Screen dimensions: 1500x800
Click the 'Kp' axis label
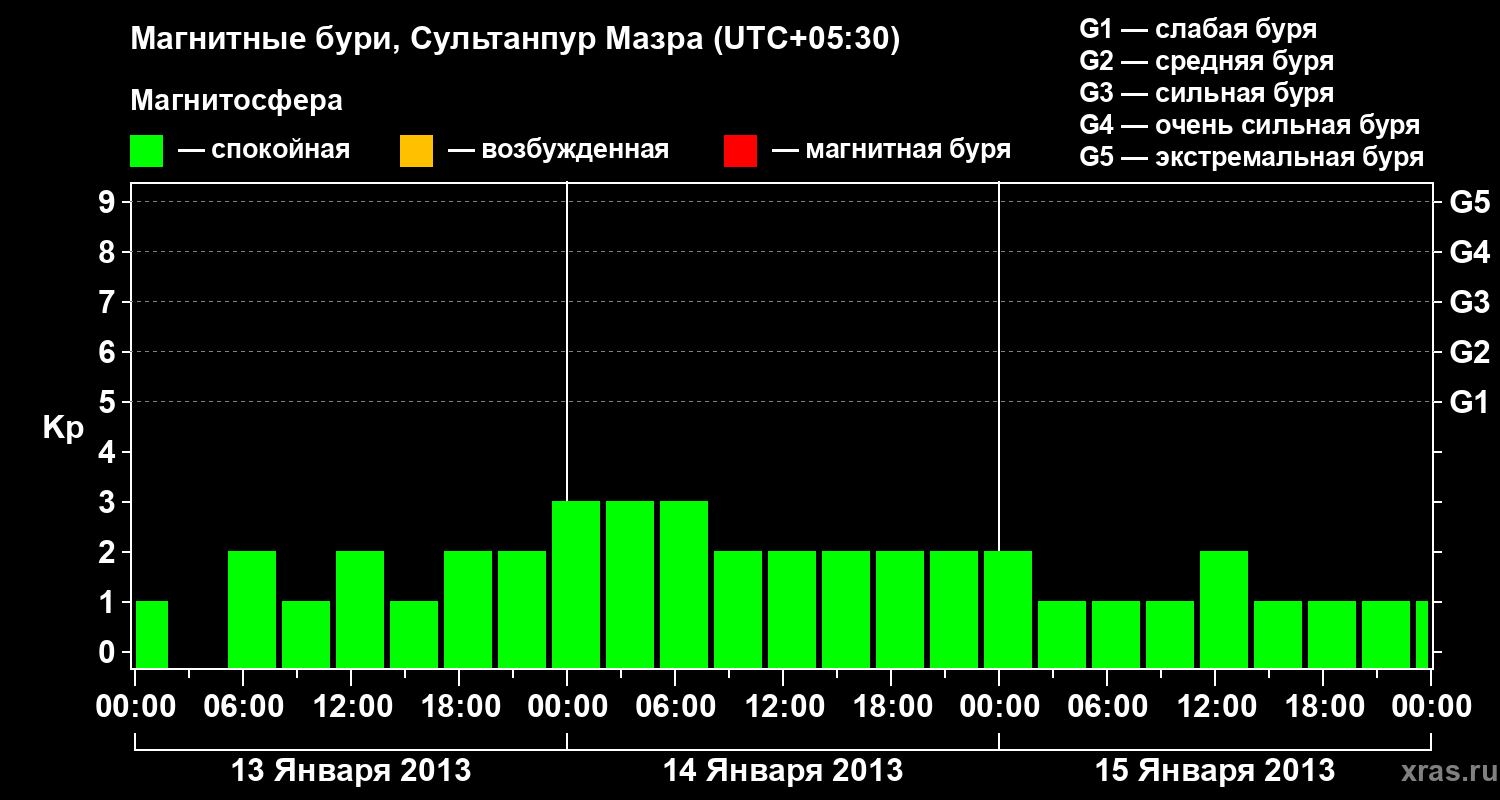[63, 428]
